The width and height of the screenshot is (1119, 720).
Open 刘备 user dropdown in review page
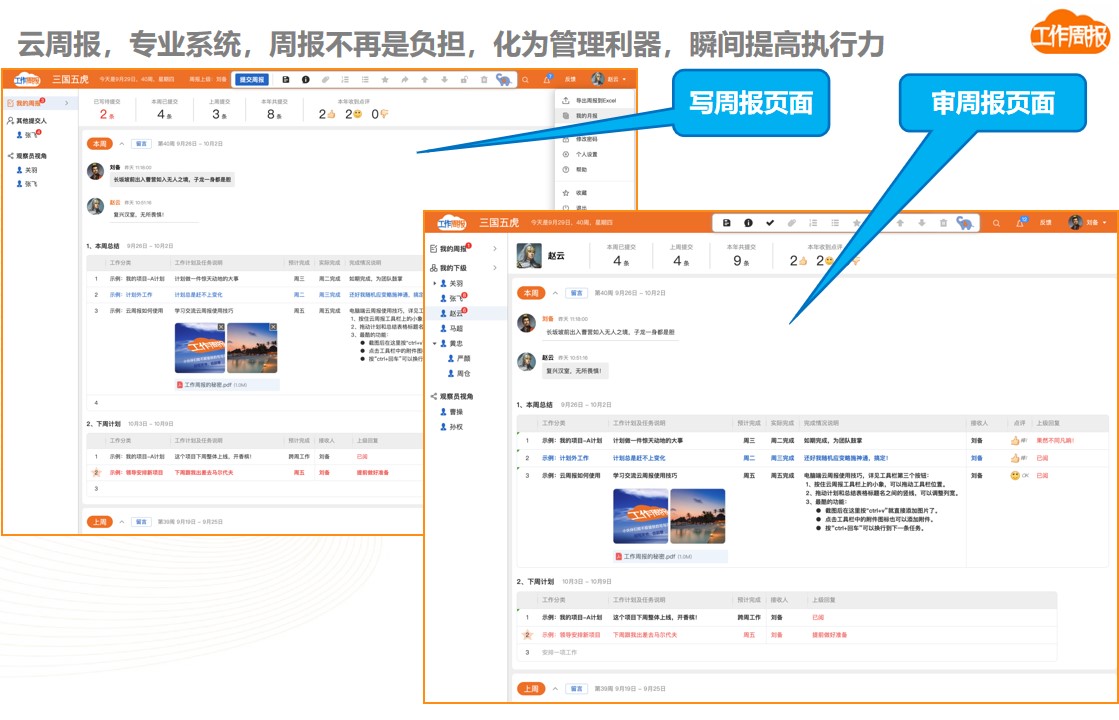(1088, 222)
